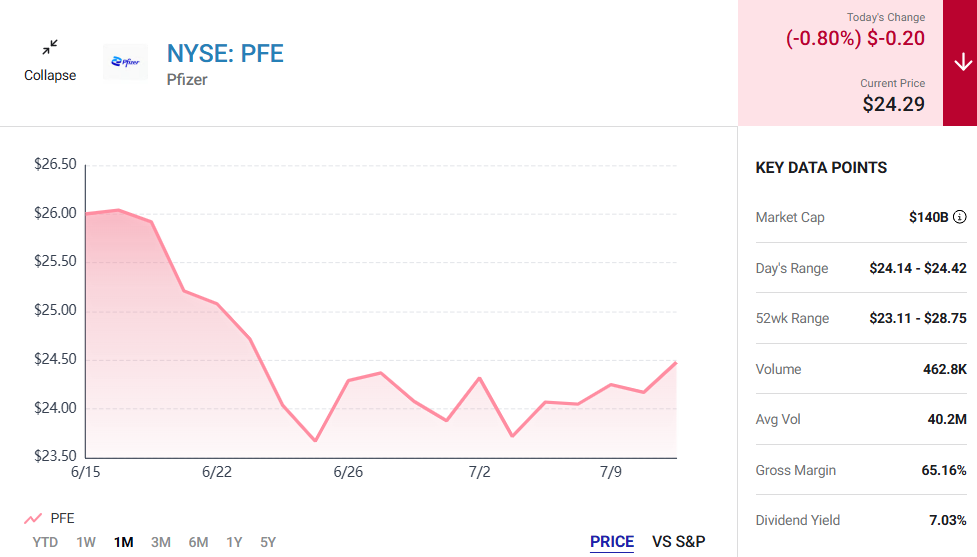
Task: Open the NYSE: PFE ticker link
Action: [225, 54]
